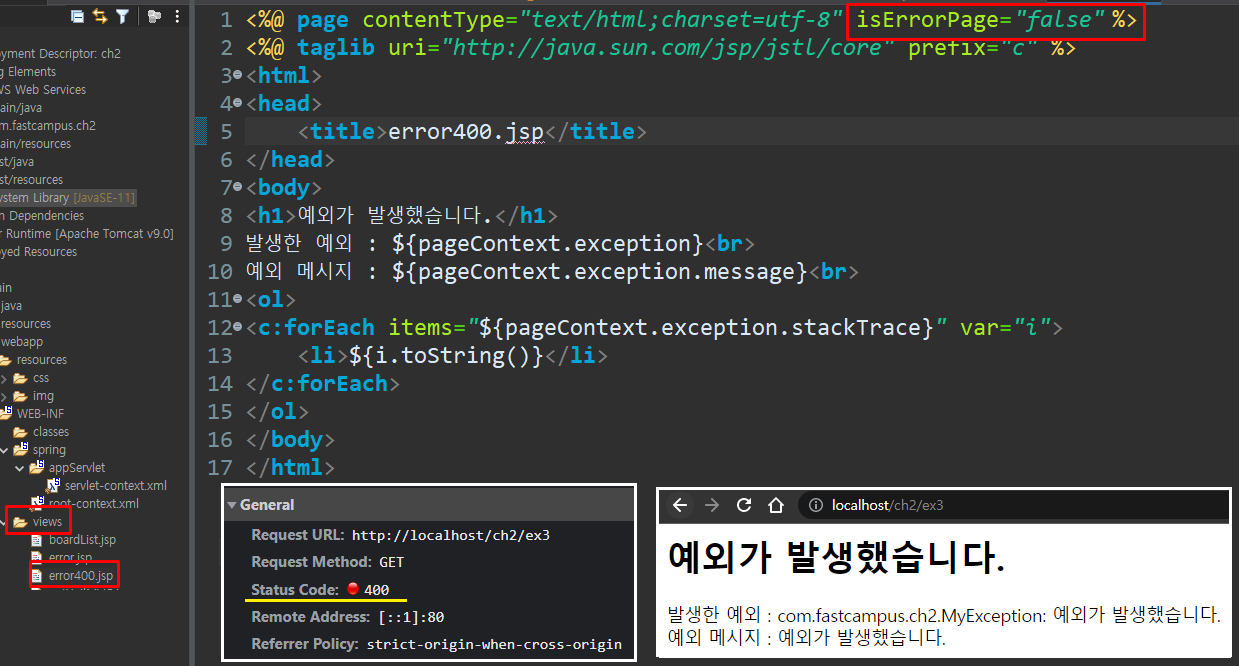Select root-context.xml in the tree
The width and height of the screenshot is (1239, 666).
coord(94,504)
